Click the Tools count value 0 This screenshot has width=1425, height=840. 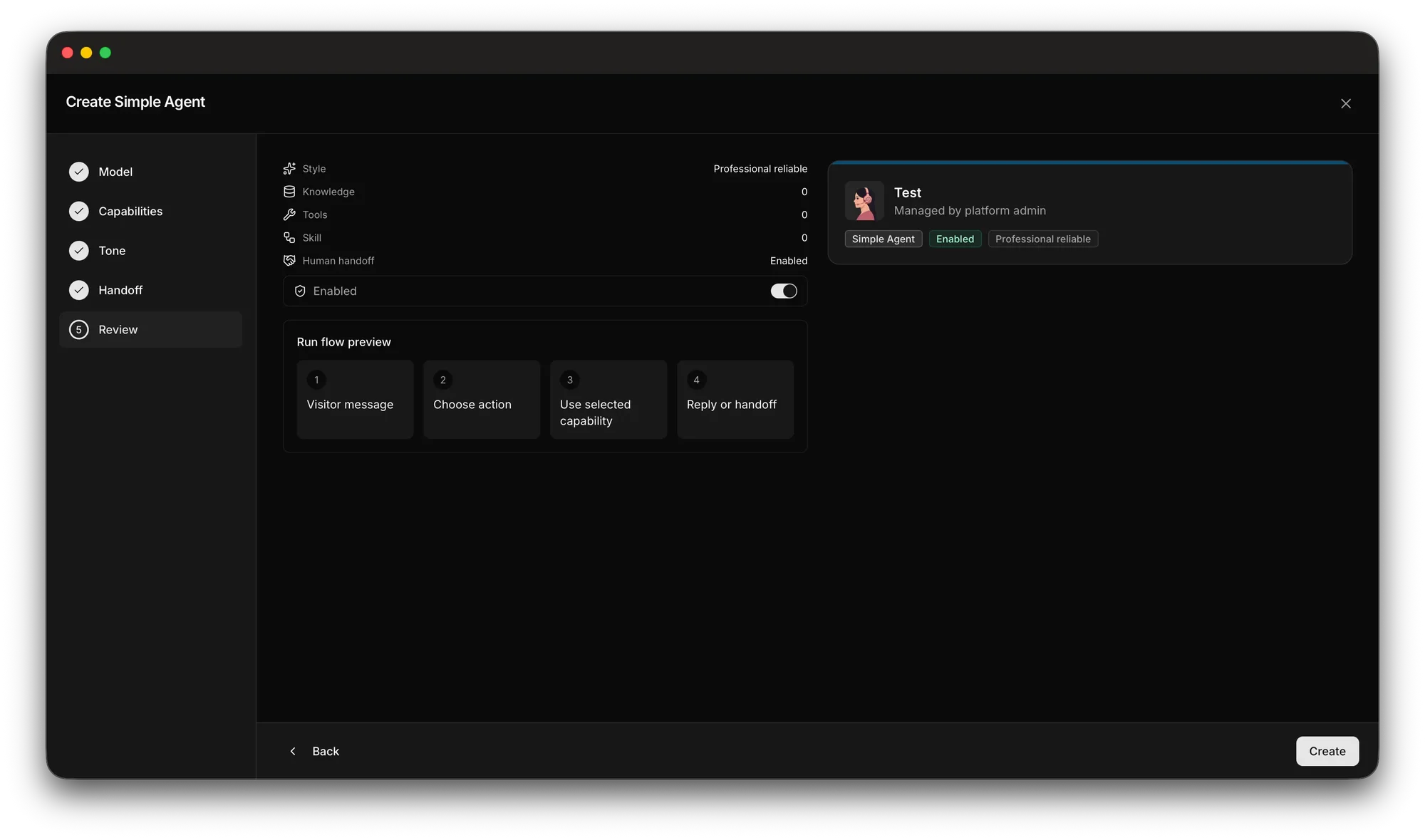(x=804, y=214)
